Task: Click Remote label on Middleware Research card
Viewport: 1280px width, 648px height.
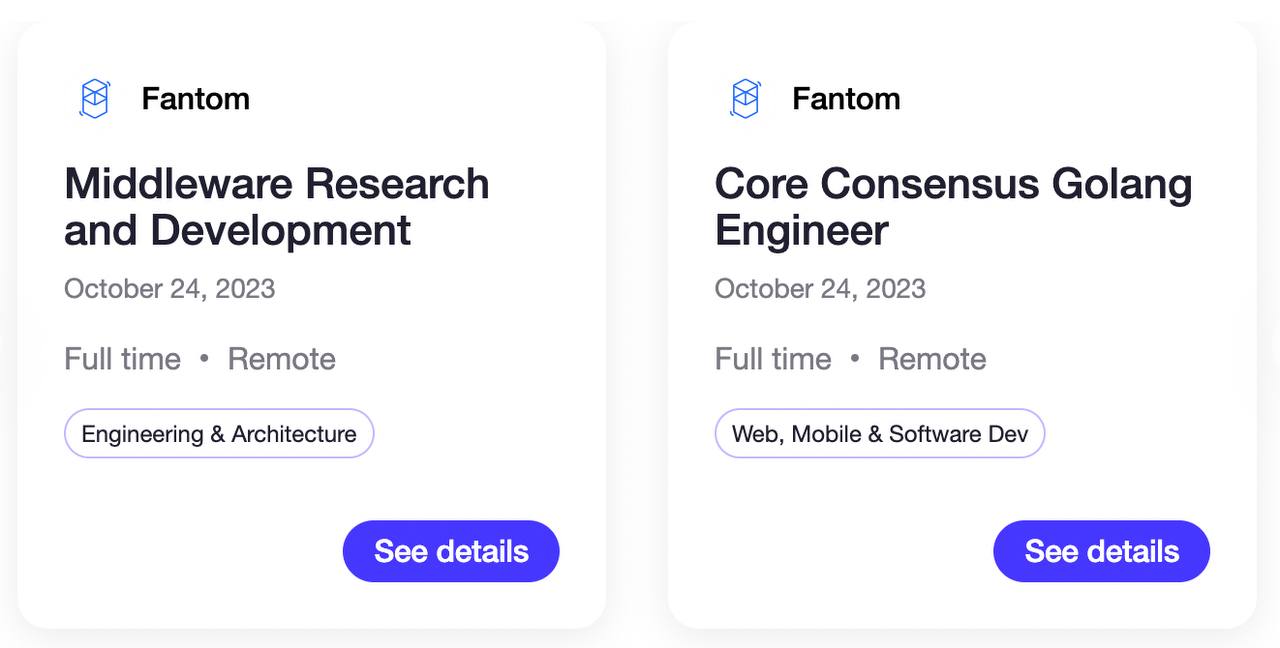Action: [x=282, y=359]
